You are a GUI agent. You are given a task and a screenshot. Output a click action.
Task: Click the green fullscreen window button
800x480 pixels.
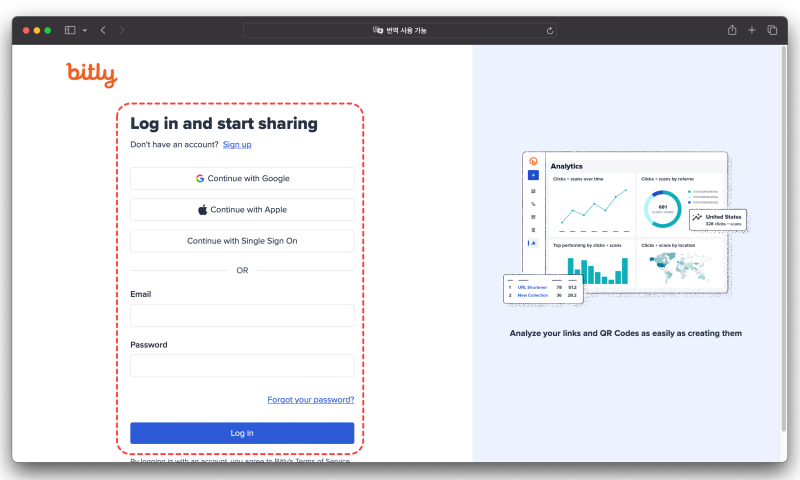[47, 30]
